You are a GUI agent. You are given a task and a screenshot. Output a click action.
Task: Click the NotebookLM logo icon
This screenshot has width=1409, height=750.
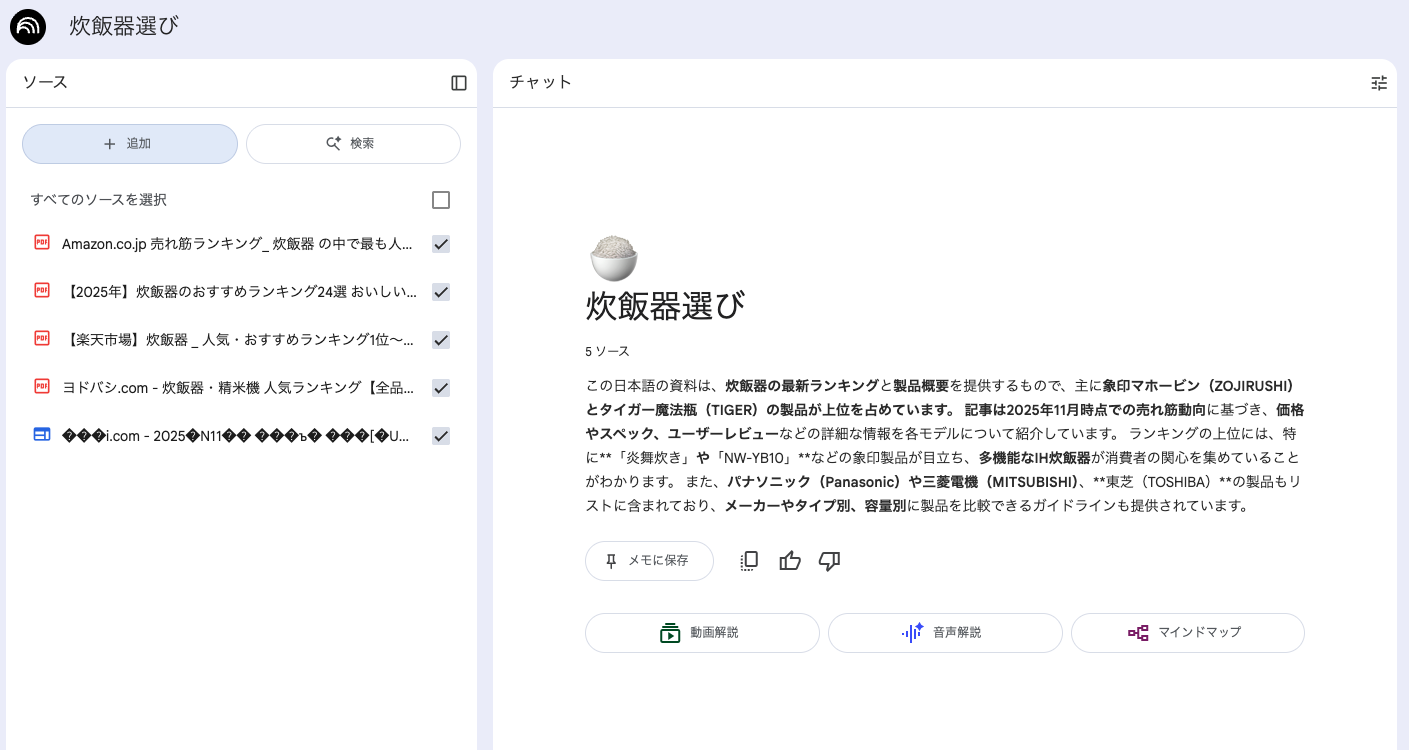coord(28,27)
